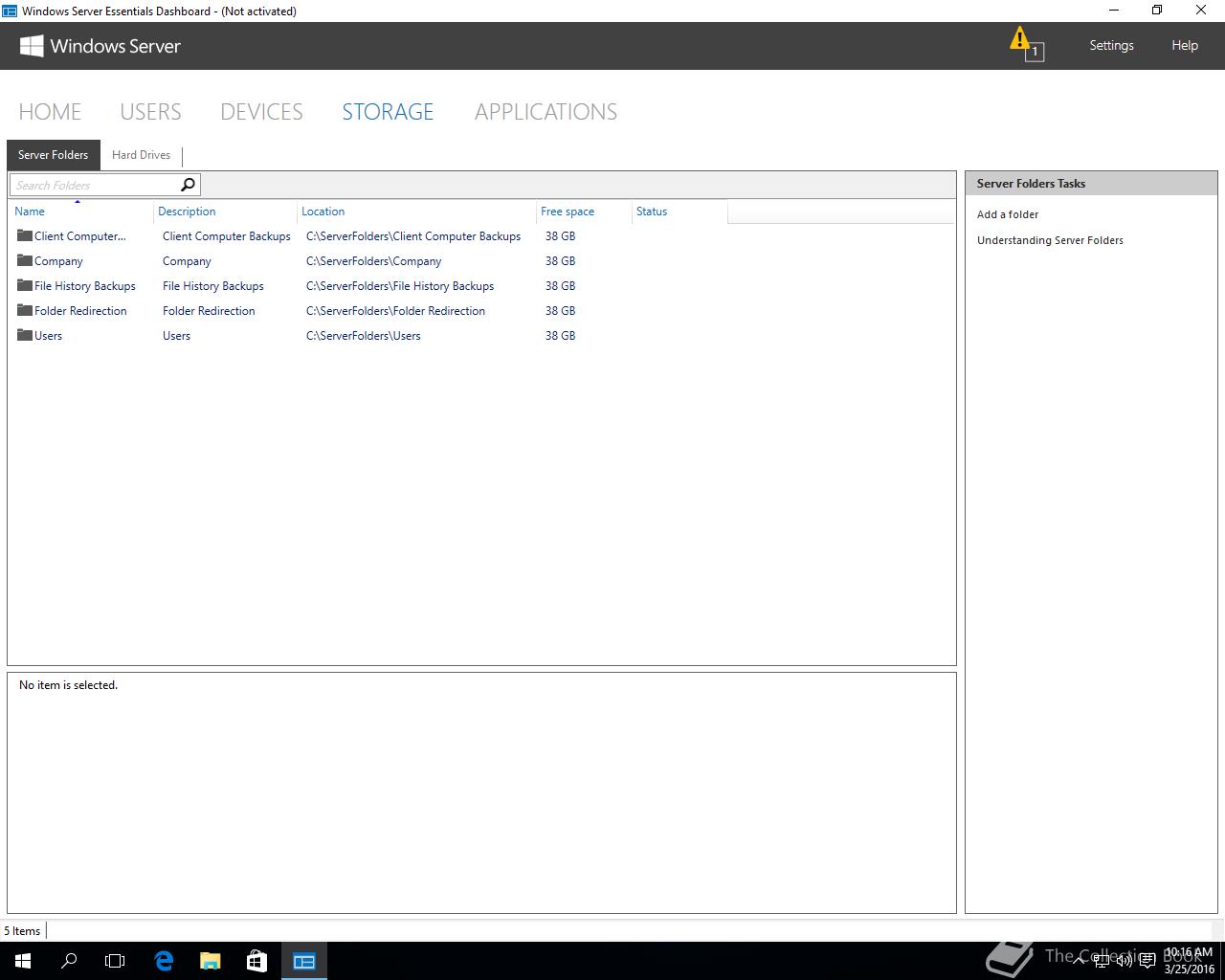Viewport: 1225px width, 980px height.
Task: Click the Windows Server logo
Action: pyautogui.click(x=100, y=46)
